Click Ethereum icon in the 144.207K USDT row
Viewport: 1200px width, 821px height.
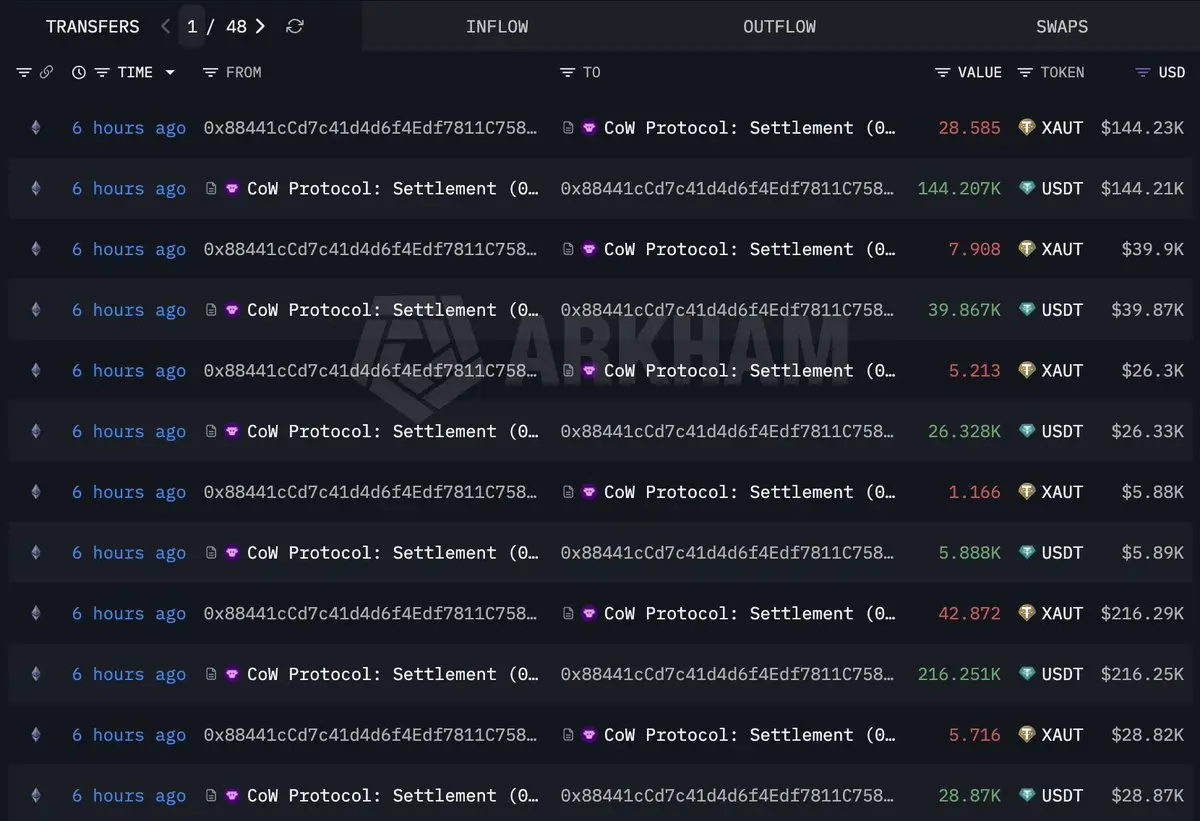point(36,188)
